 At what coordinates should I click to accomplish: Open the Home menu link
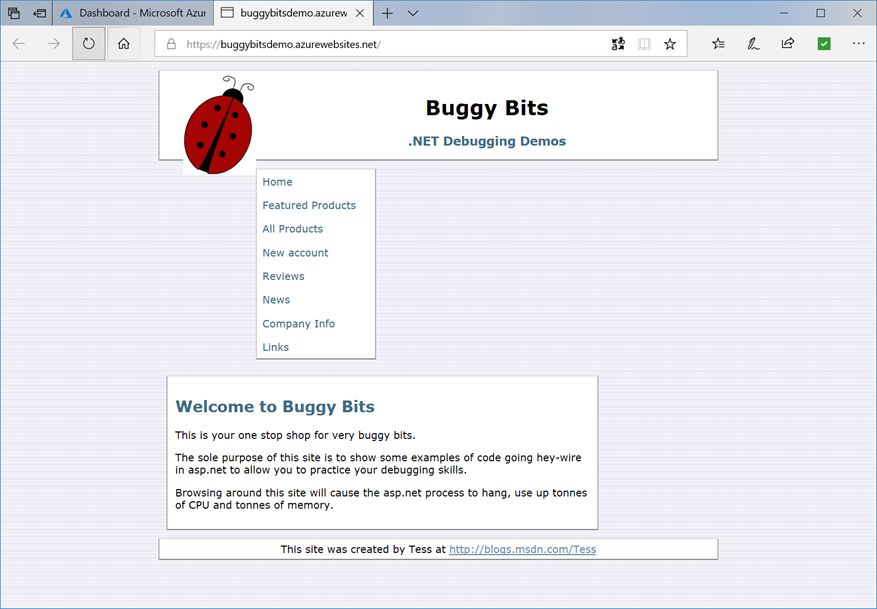coord(277,182)
